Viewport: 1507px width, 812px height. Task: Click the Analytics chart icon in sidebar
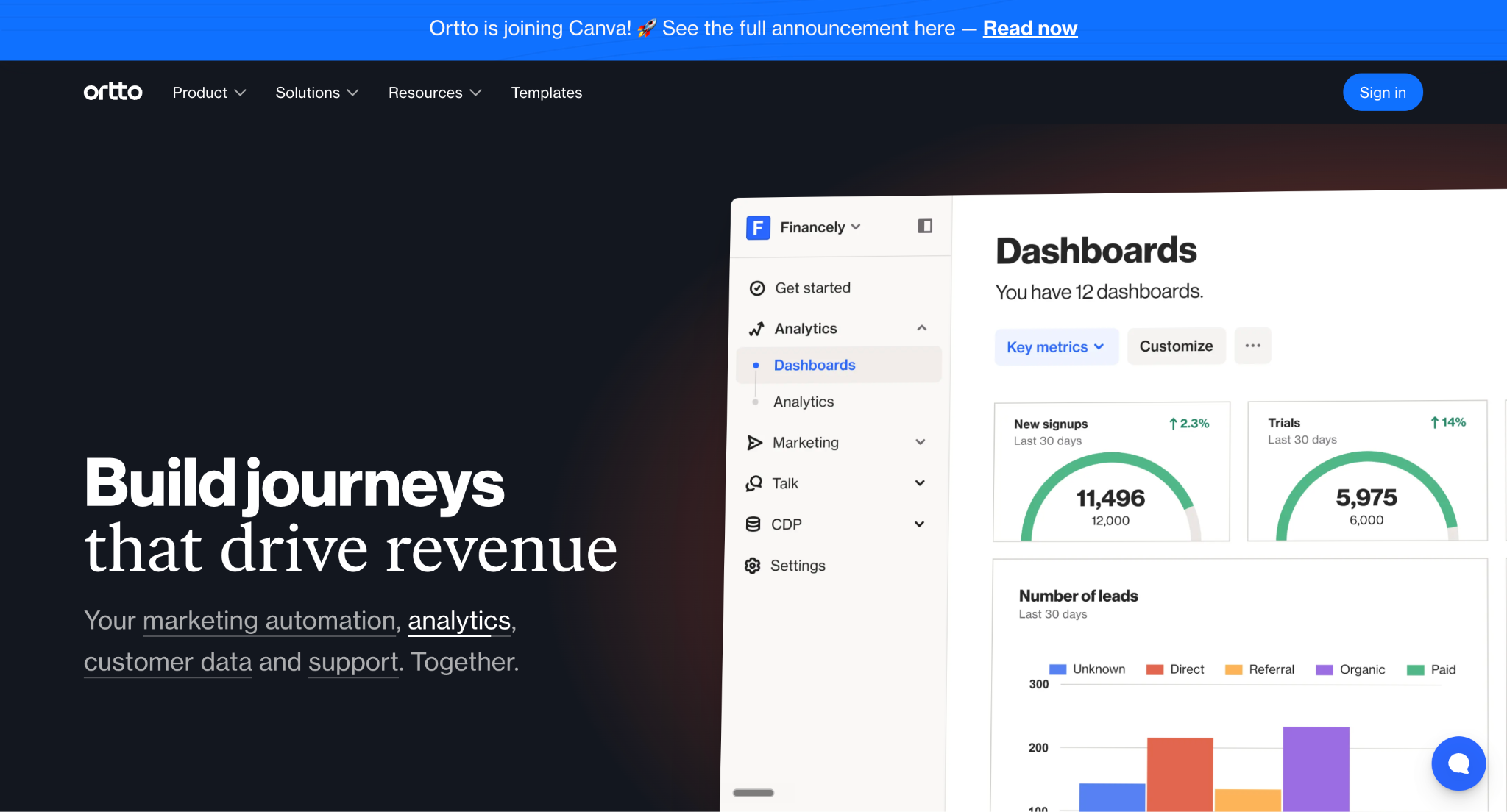756,329
